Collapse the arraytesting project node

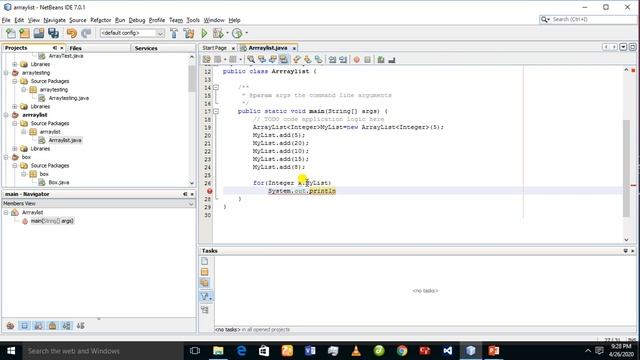[x=6, y=73]
